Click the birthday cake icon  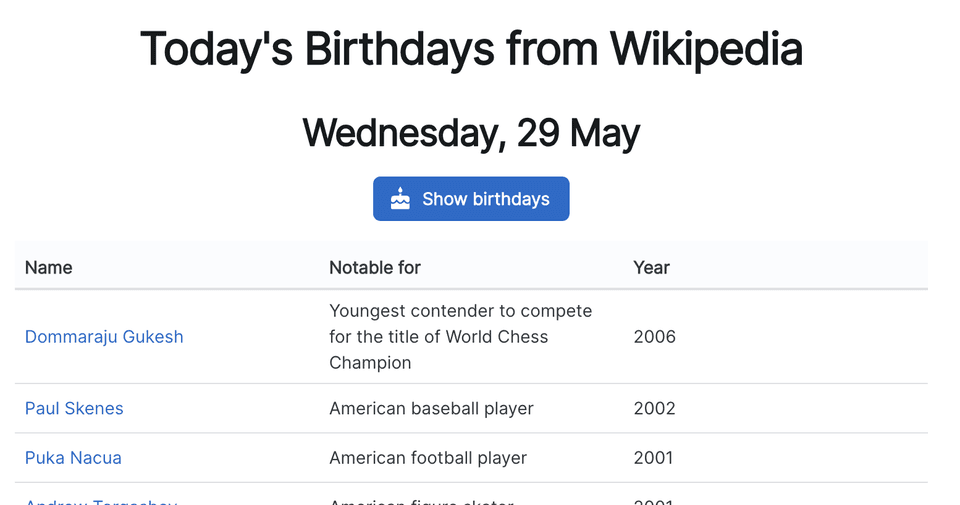[x=400, y=198]
